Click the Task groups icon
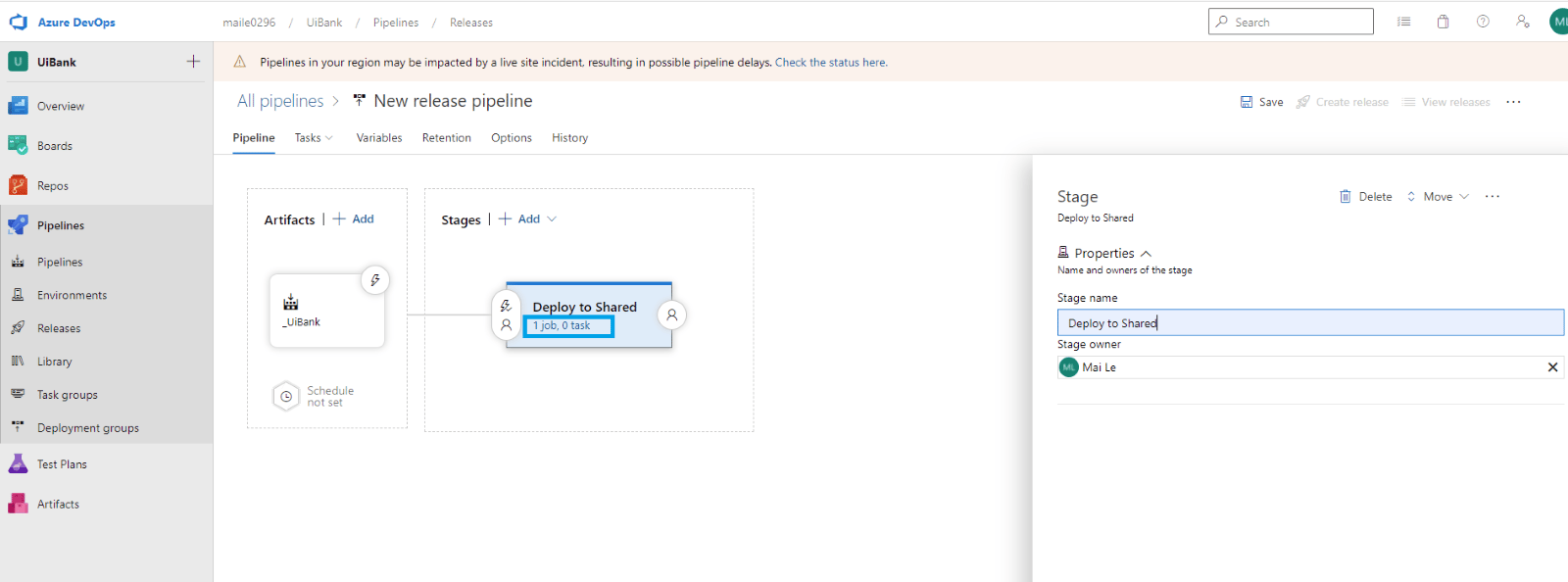 click(18, 394)
